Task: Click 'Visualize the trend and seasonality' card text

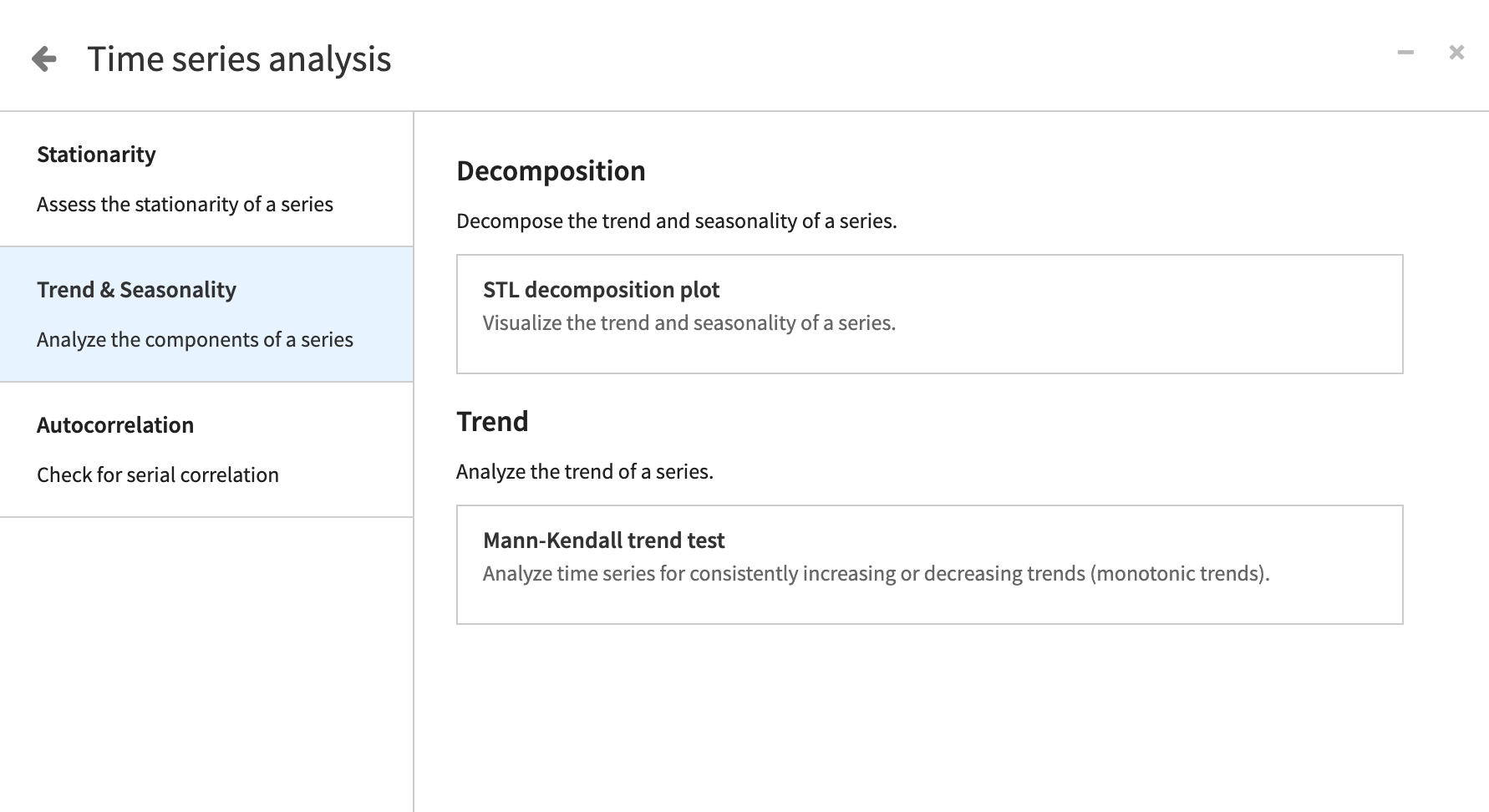Action: [689, 322]
